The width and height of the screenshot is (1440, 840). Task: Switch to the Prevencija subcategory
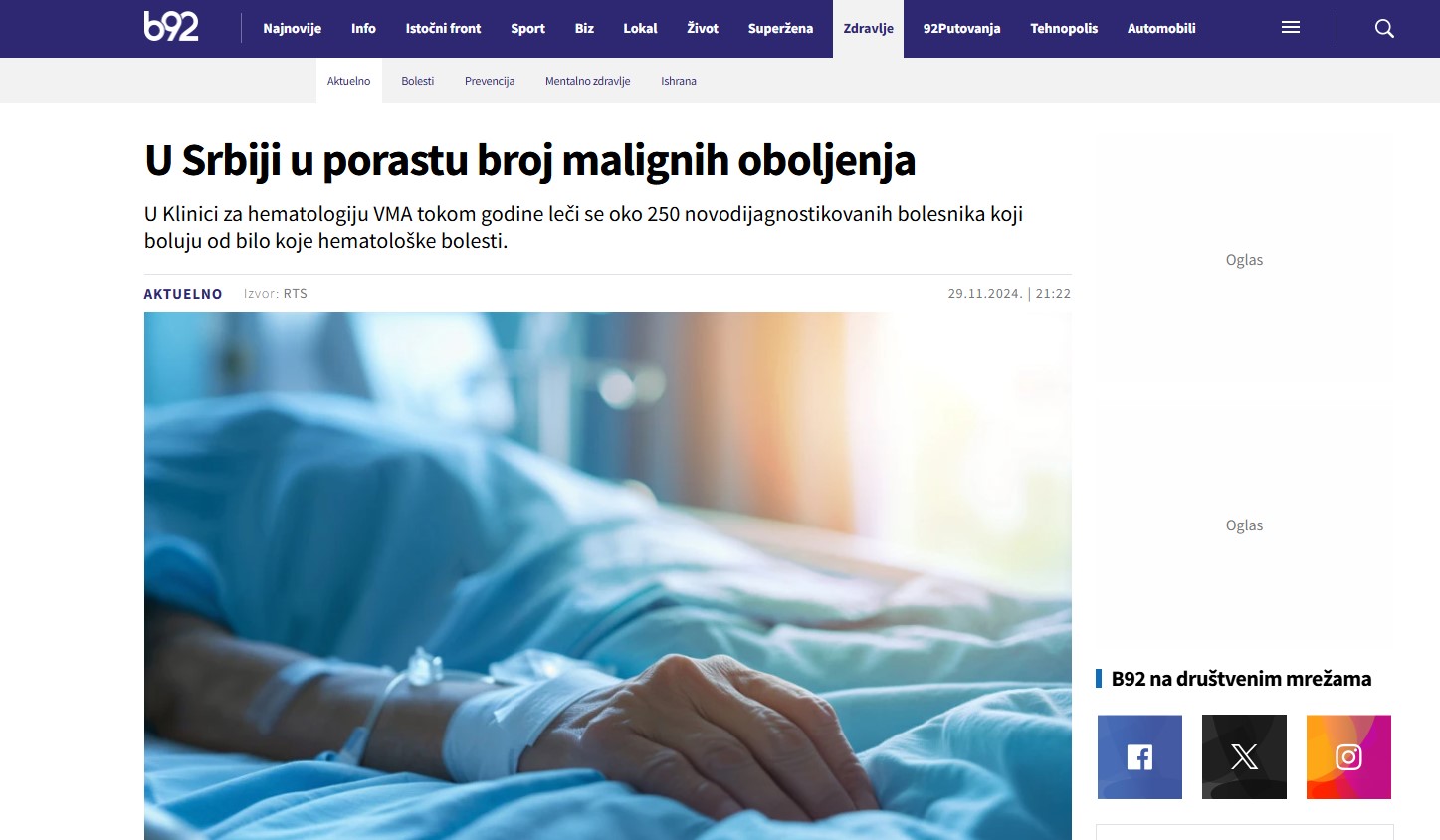pyautogui.click(x=490, y=81)
